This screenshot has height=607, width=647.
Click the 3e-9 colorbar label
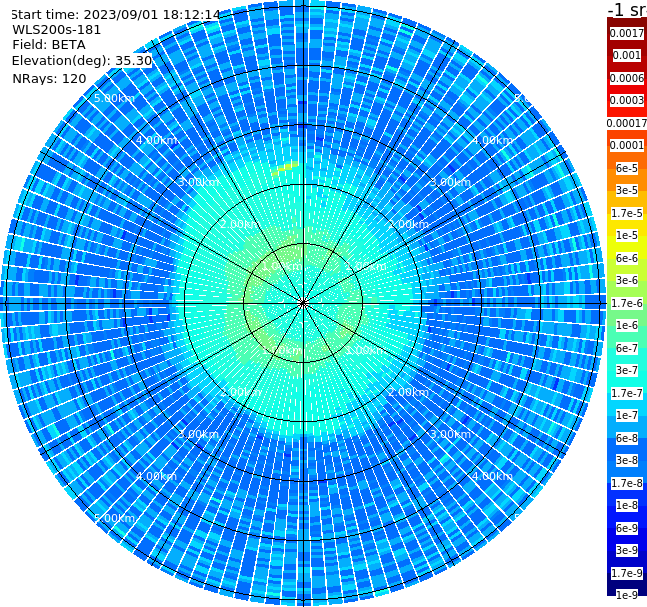tap(627, 550)
